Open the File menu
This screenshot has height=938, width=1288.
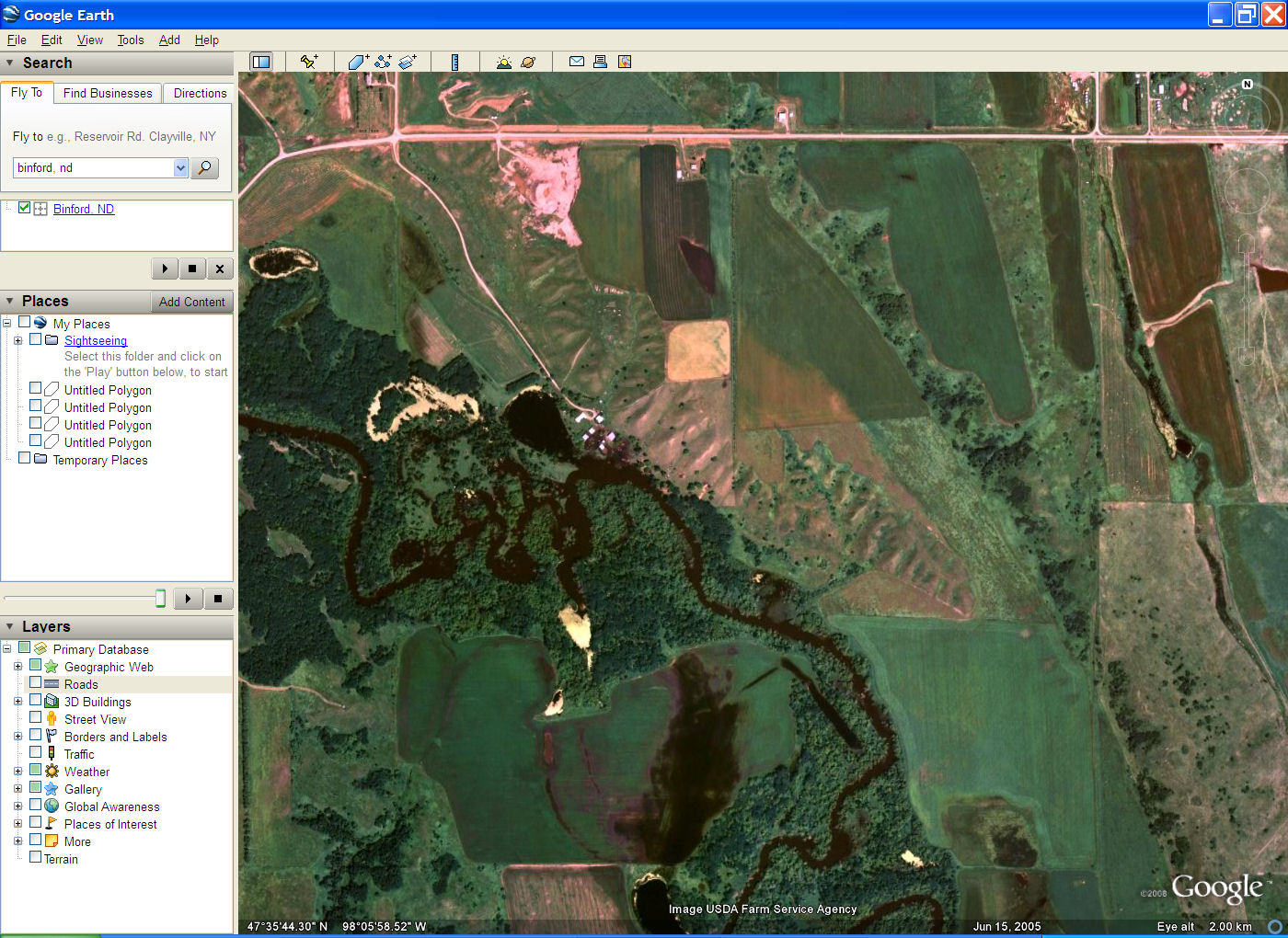click(x=17, y=40)
